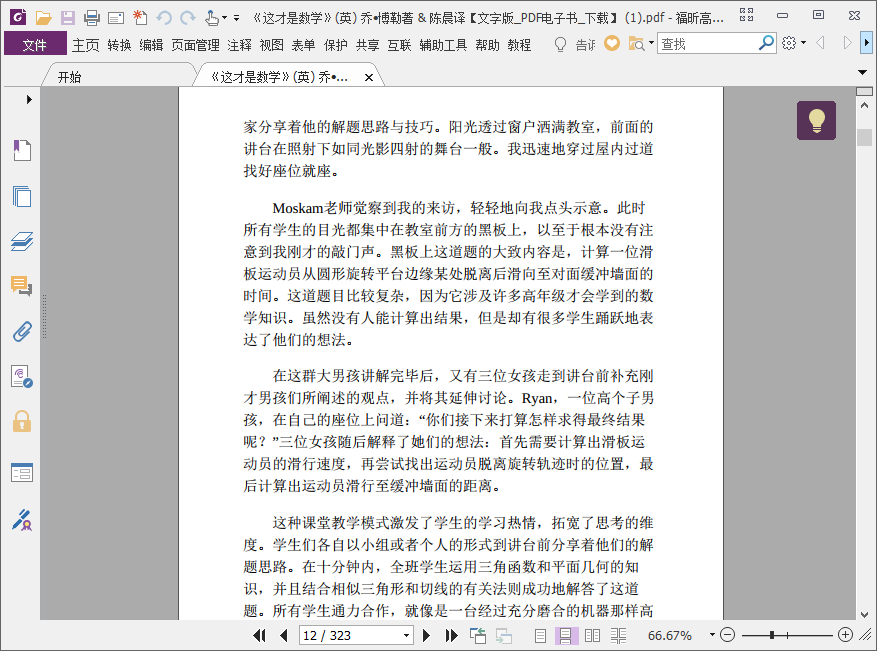
Task: Open the 文件 menu
Action: (35, 44)
